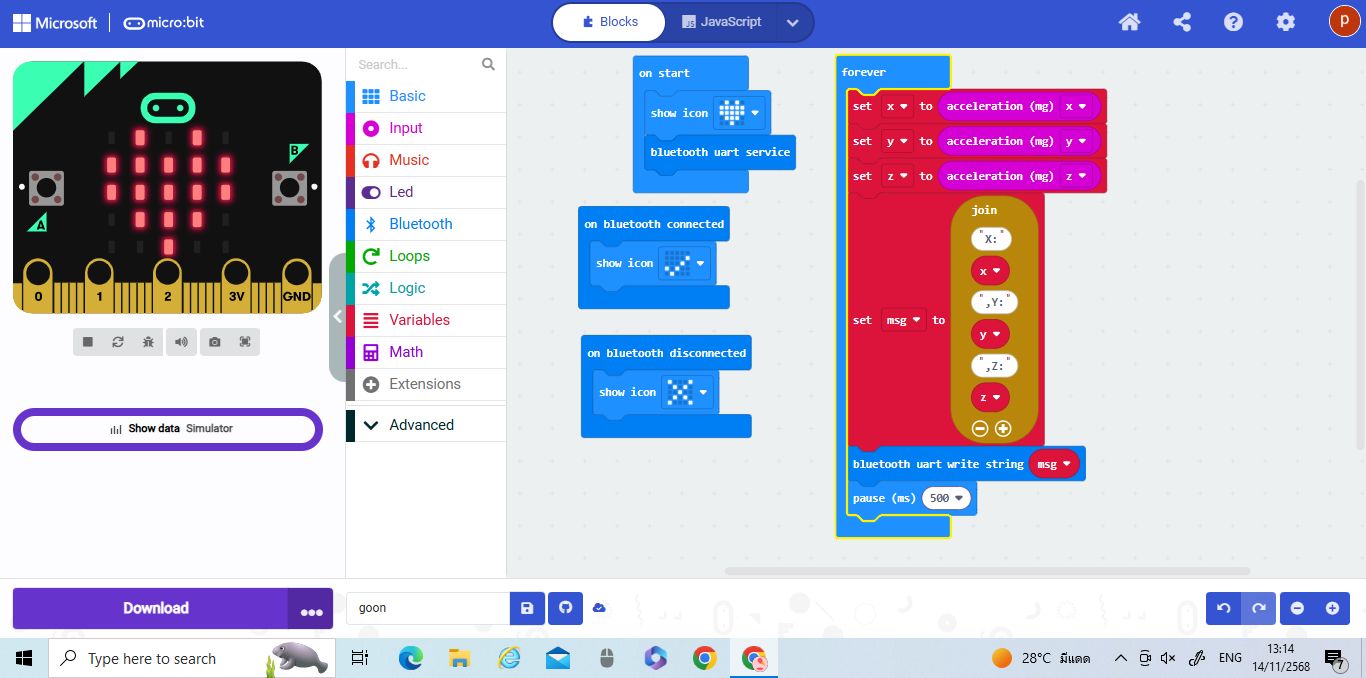Screen dimensions: 1366x678
Task: Open the language dropdown next to JavaScript
Action: 793,22
